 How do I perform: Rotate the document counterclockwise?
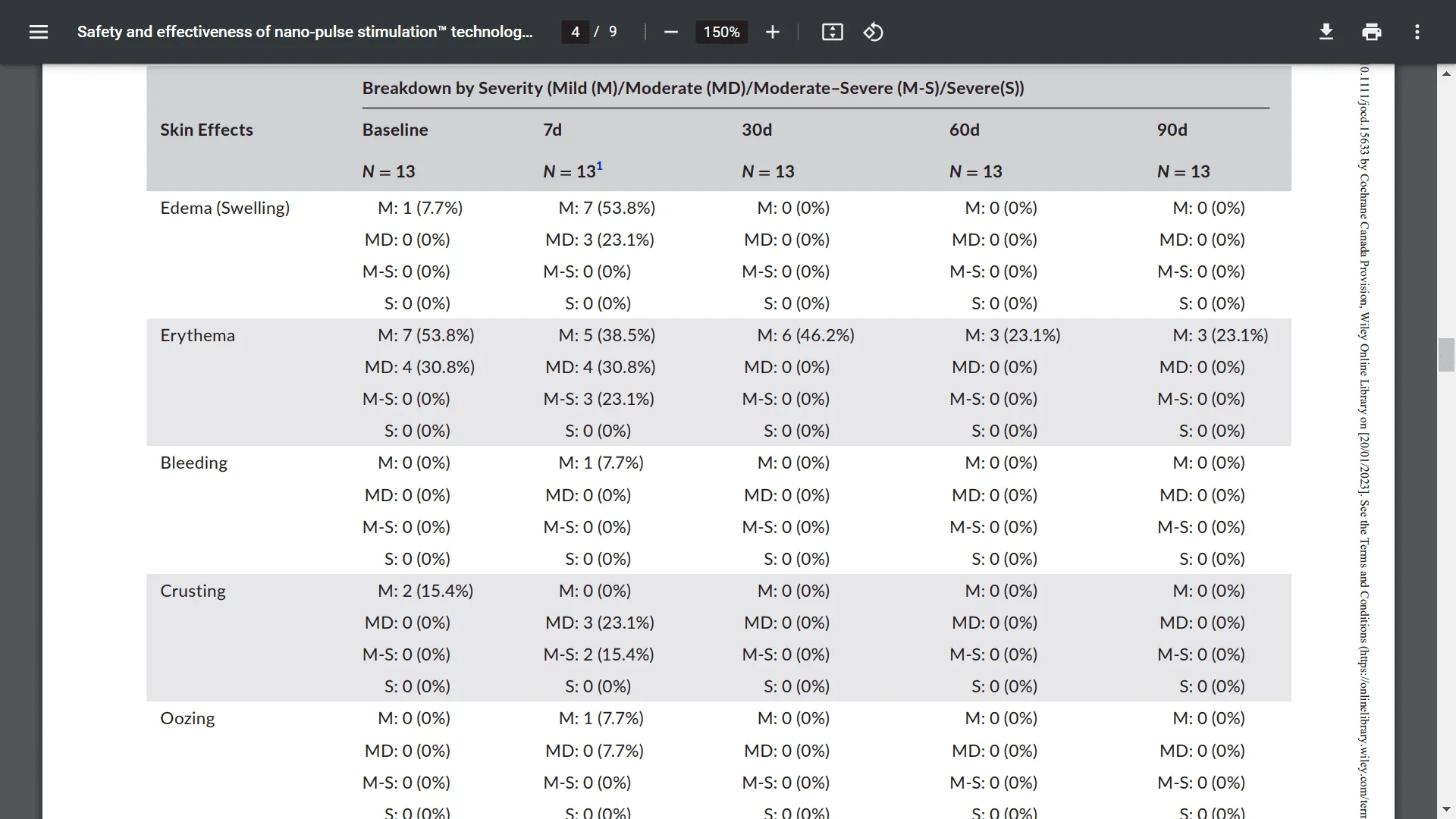873,32
